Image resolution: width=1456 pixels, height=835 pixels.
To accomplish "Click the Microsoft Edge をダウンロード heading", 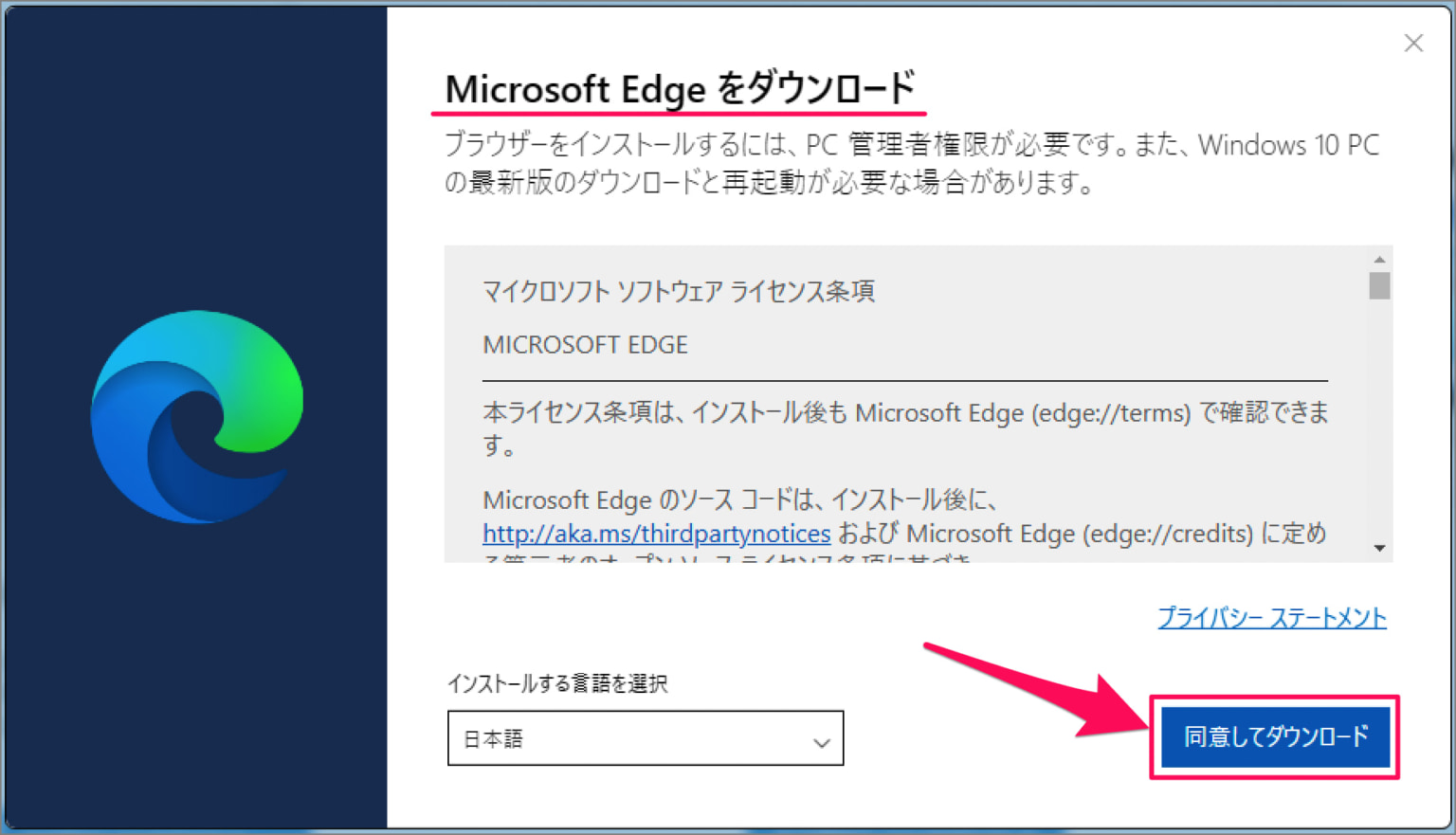I will point(680,89).
